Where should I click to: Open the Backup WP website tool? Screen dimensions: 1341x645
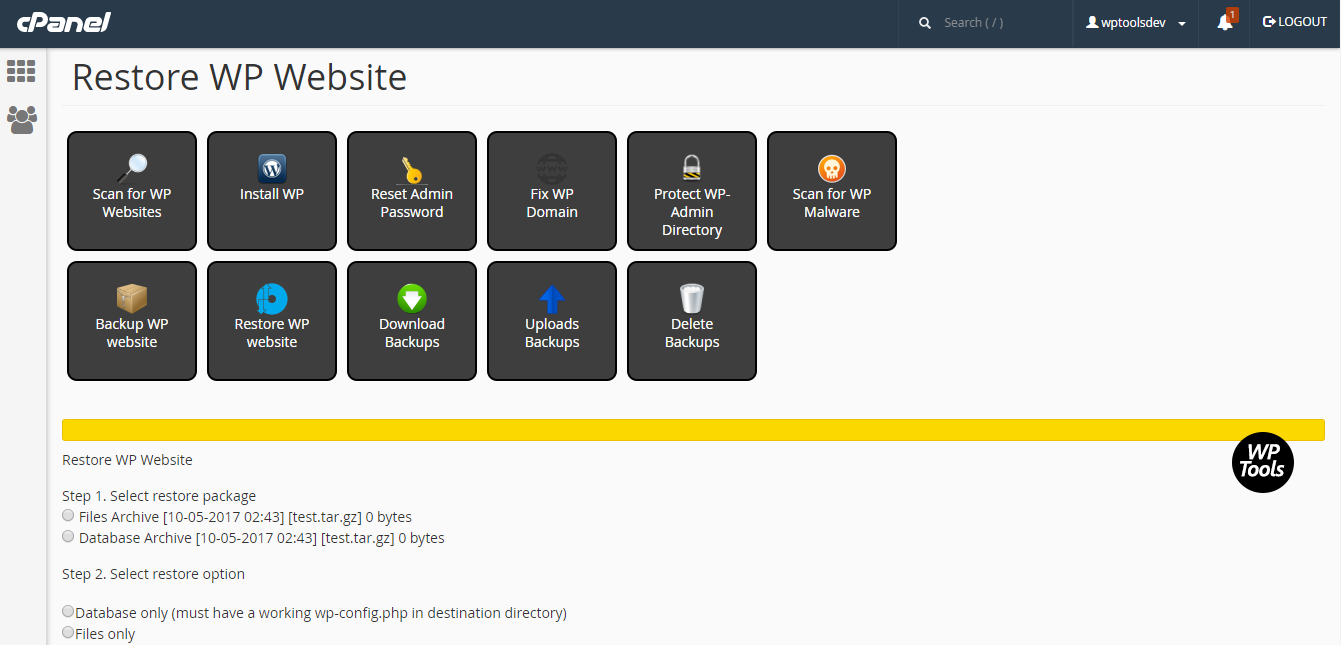(131, 320)
